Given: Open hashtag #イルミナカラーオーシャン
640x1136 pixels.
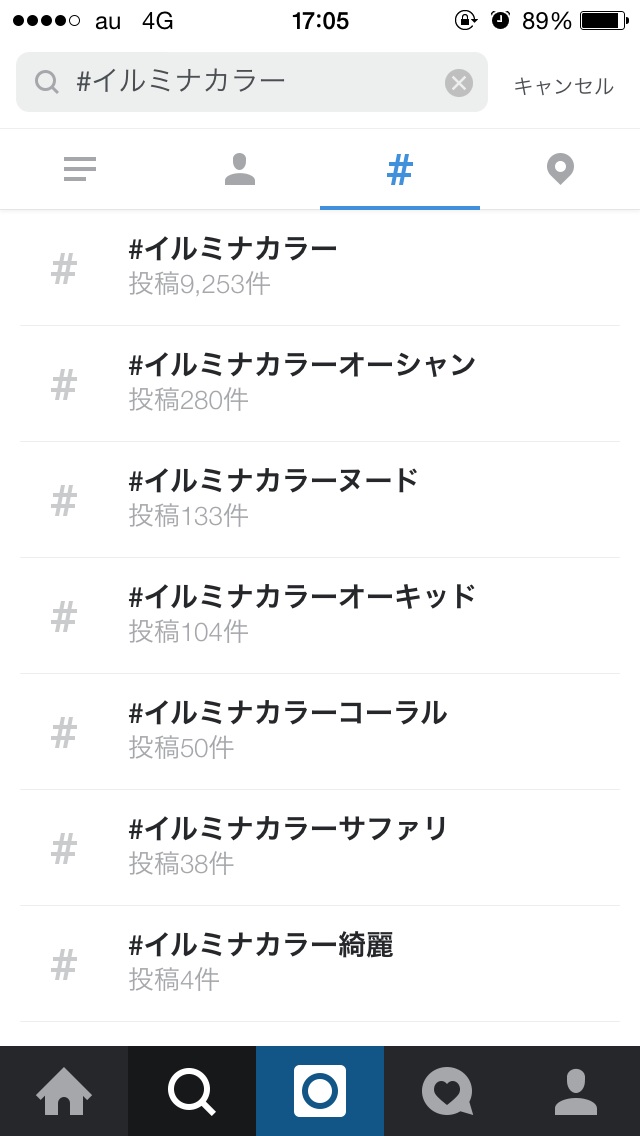Looking at the screenshot, I should point(320,383).
